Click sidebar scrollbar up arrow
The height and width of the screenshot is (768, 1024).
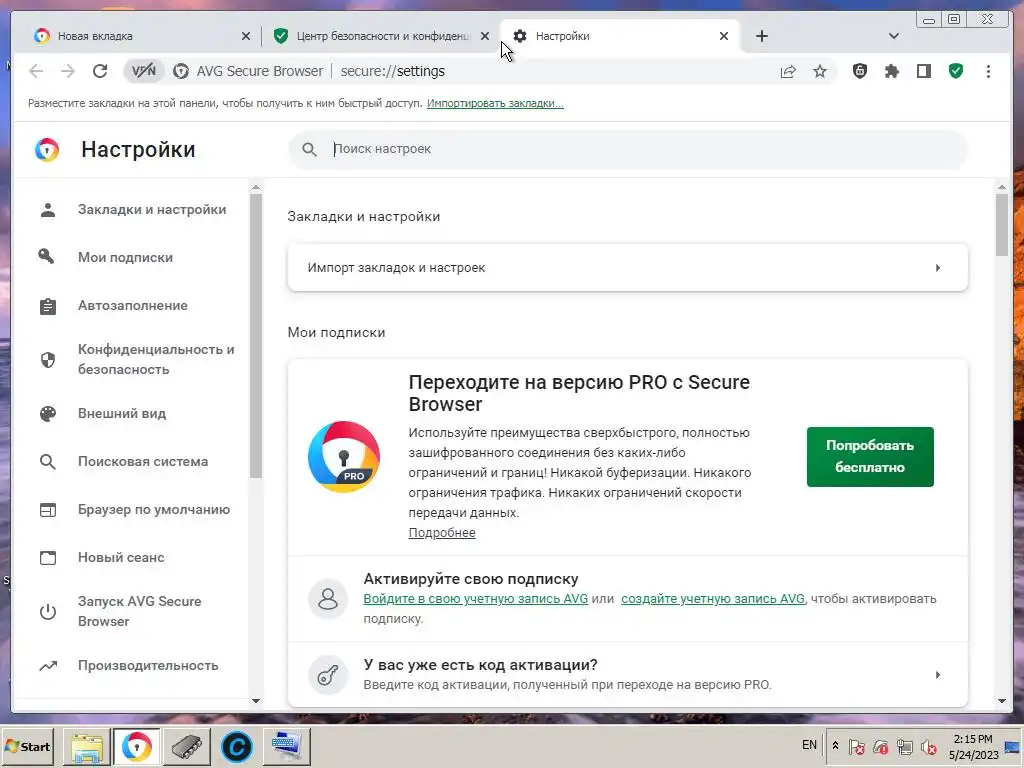pos(256,187)
